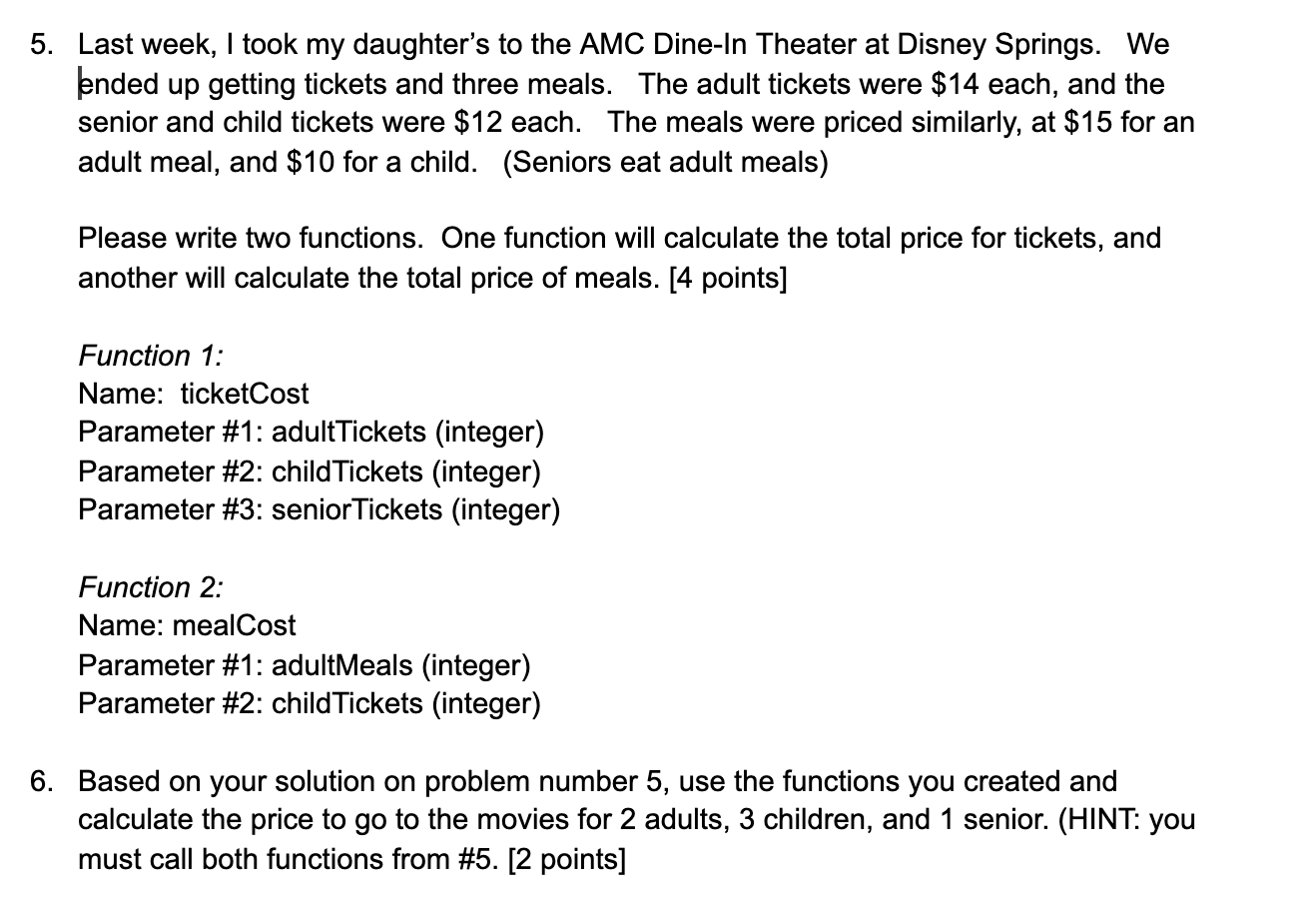Click the seniorTickets parameter line
The height and width of the screenshot is (909, 1316).
point(320,509)
